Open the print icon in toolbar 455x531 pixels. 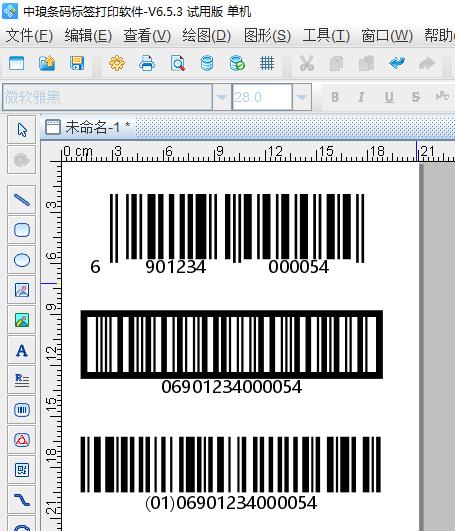(147, 63)
